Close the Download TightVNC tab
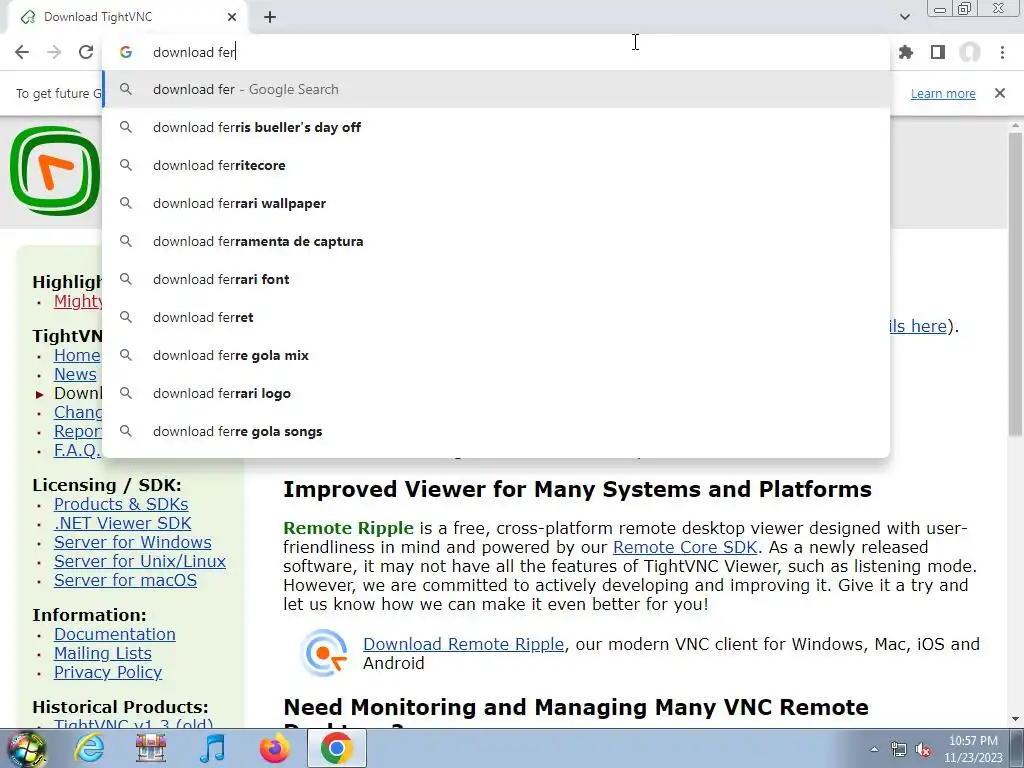 tap(232, 17)
